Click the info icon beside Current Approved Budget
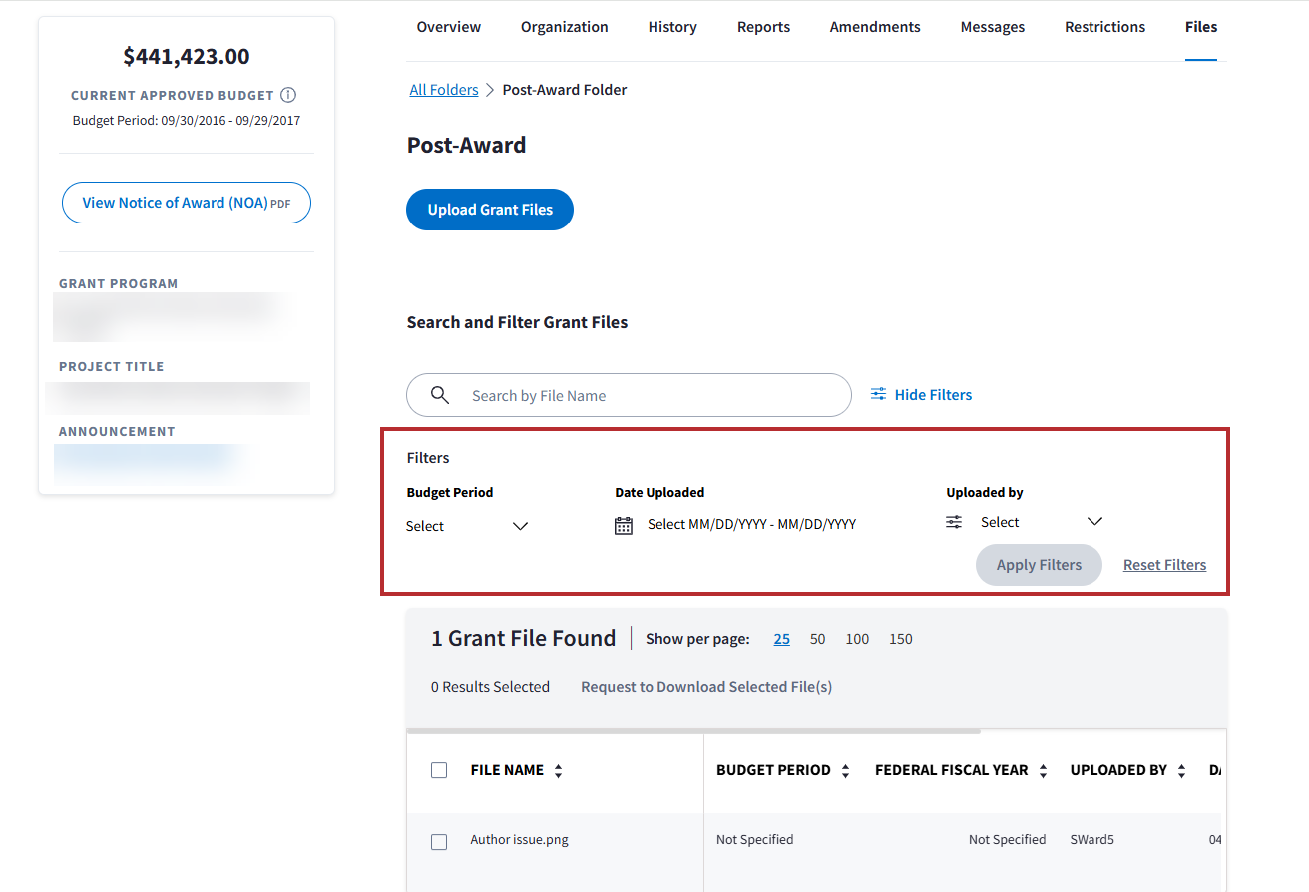 tap(288, 96)
